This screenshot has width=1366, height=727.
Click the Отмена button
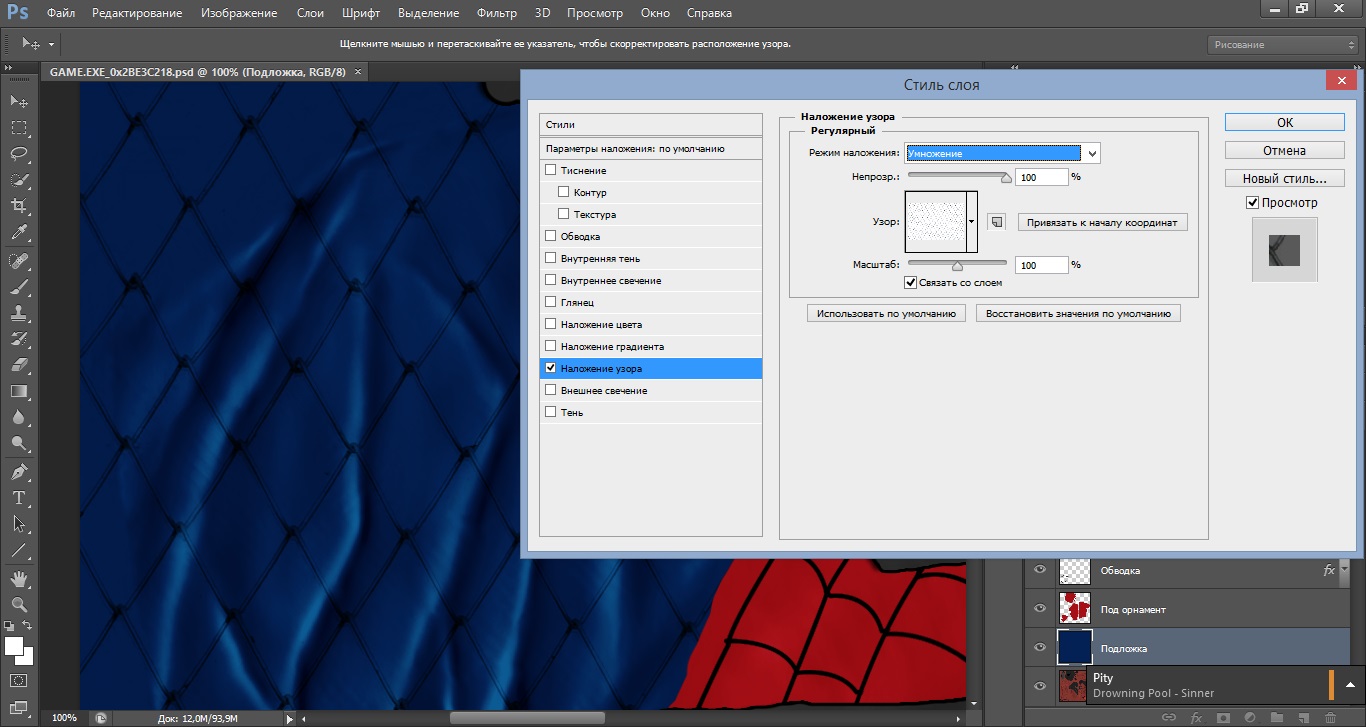[x=1285, y=150]
